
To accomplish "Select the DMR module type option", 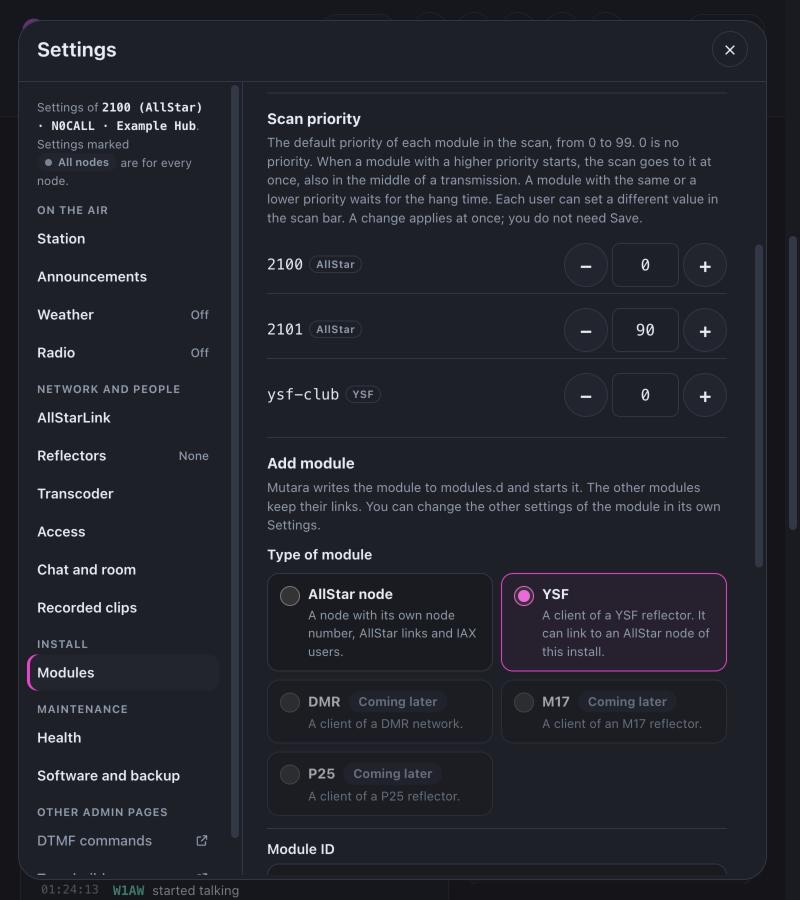I will tap(380, 712).
